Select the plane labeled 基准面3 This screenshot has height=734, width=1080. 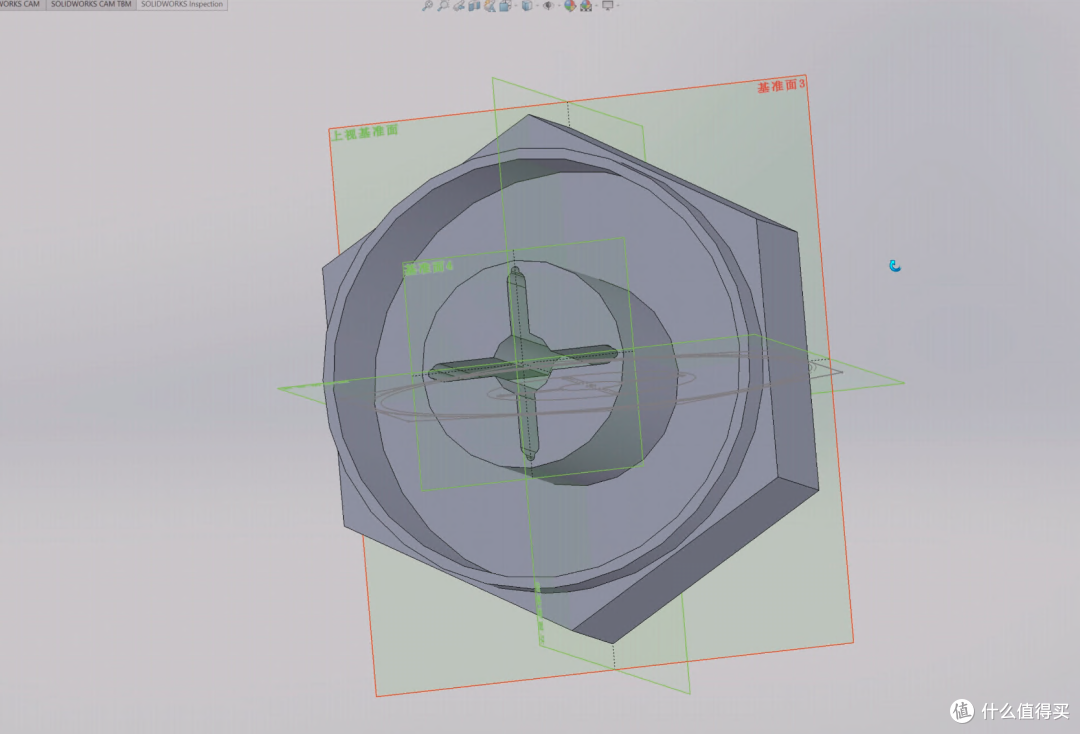pos(781,86)
